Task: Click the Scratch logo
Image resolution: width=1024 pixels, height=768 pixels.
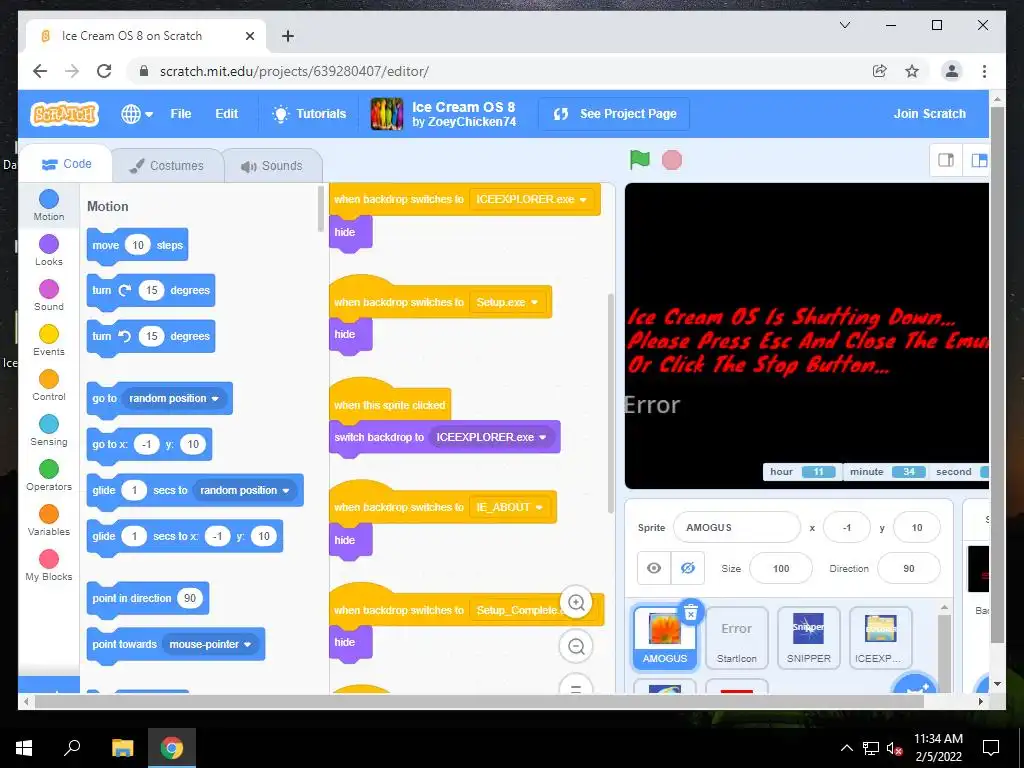Action: coord(64,114)
